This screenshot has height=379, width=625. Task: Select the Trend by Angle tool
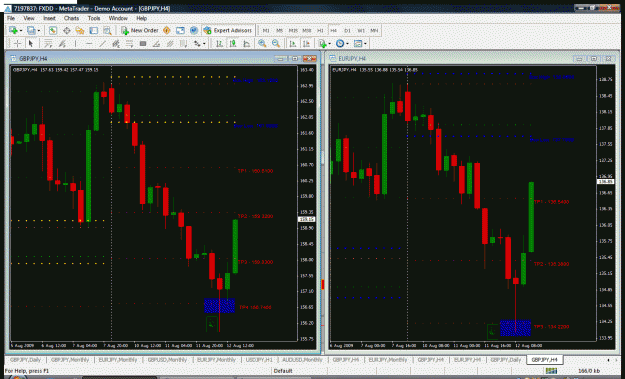(156, 43)
